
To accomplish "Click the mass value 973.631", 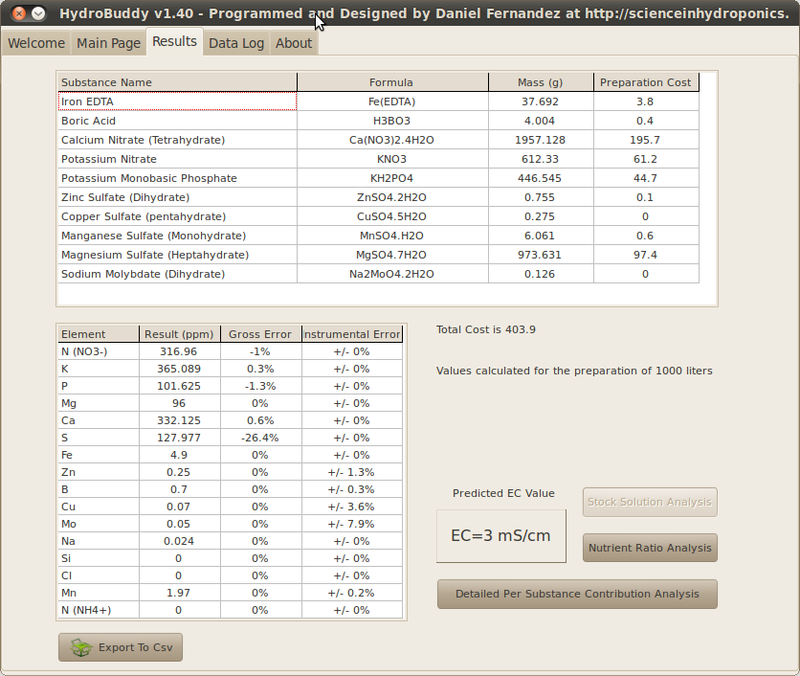I will [540, 255].
